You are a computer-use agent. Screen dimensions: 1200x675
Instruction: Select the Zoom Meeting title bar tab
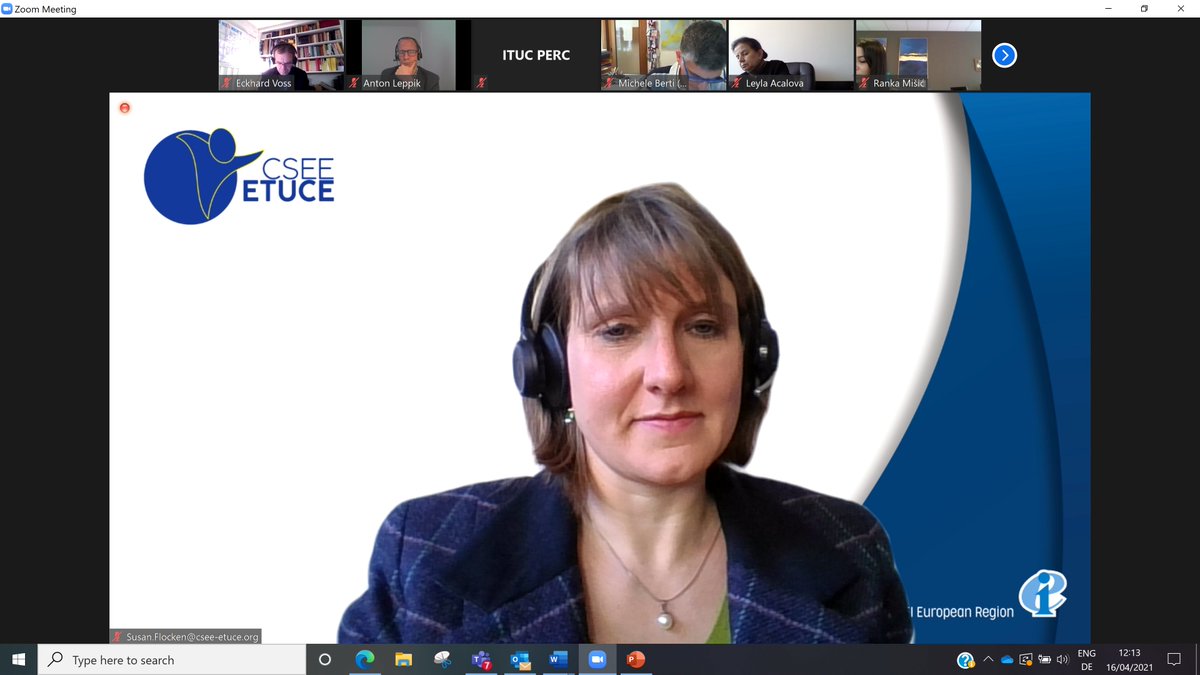coord(40,9)
